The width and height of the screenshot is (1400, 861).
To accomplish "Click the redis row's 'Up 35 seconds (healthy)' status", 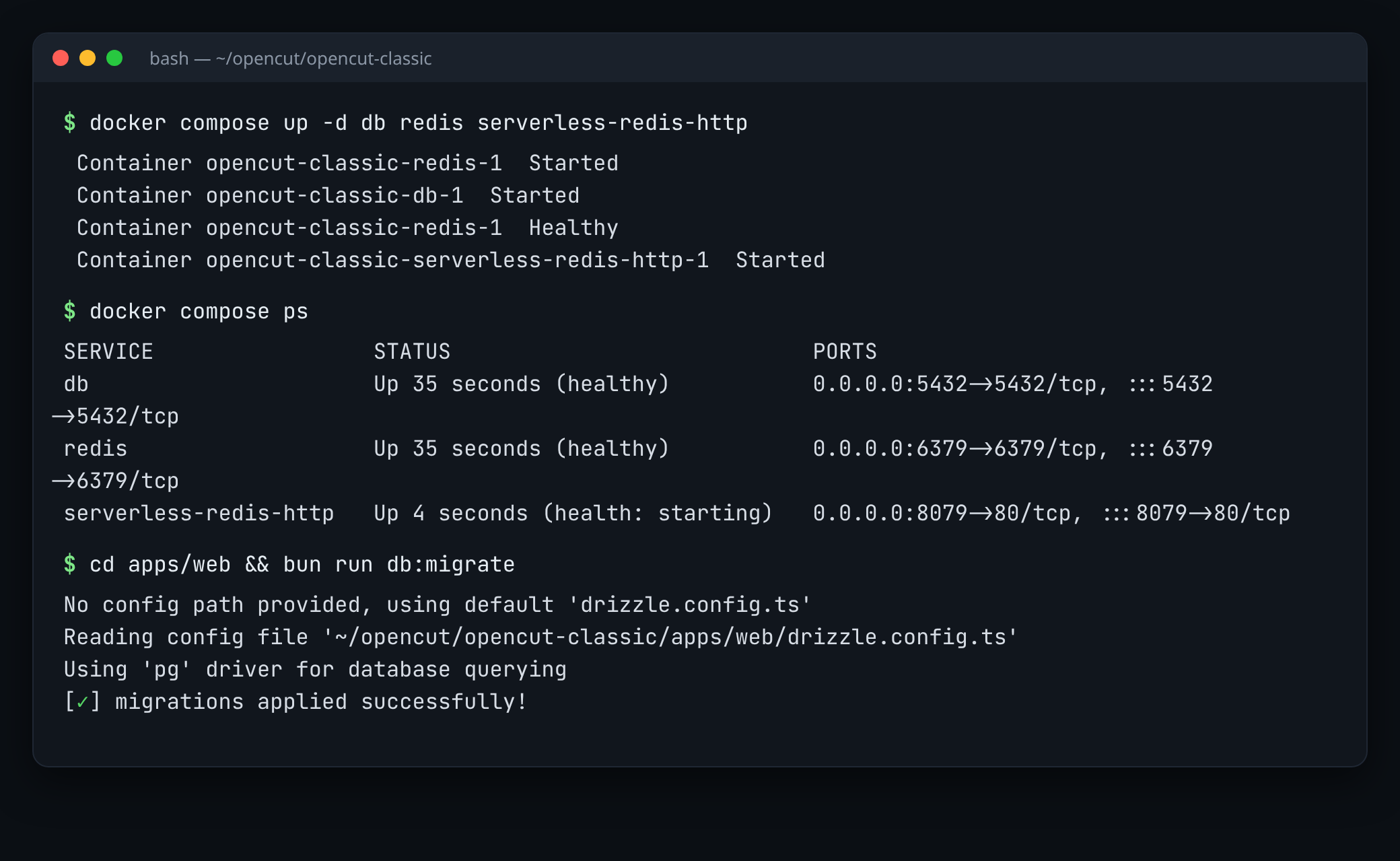I will 522,448.
